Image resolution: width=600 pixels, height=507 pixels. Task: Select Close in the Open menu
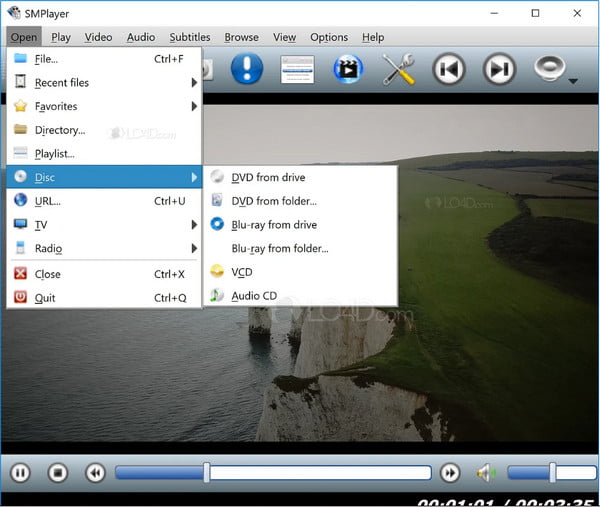tap(104, 274)
